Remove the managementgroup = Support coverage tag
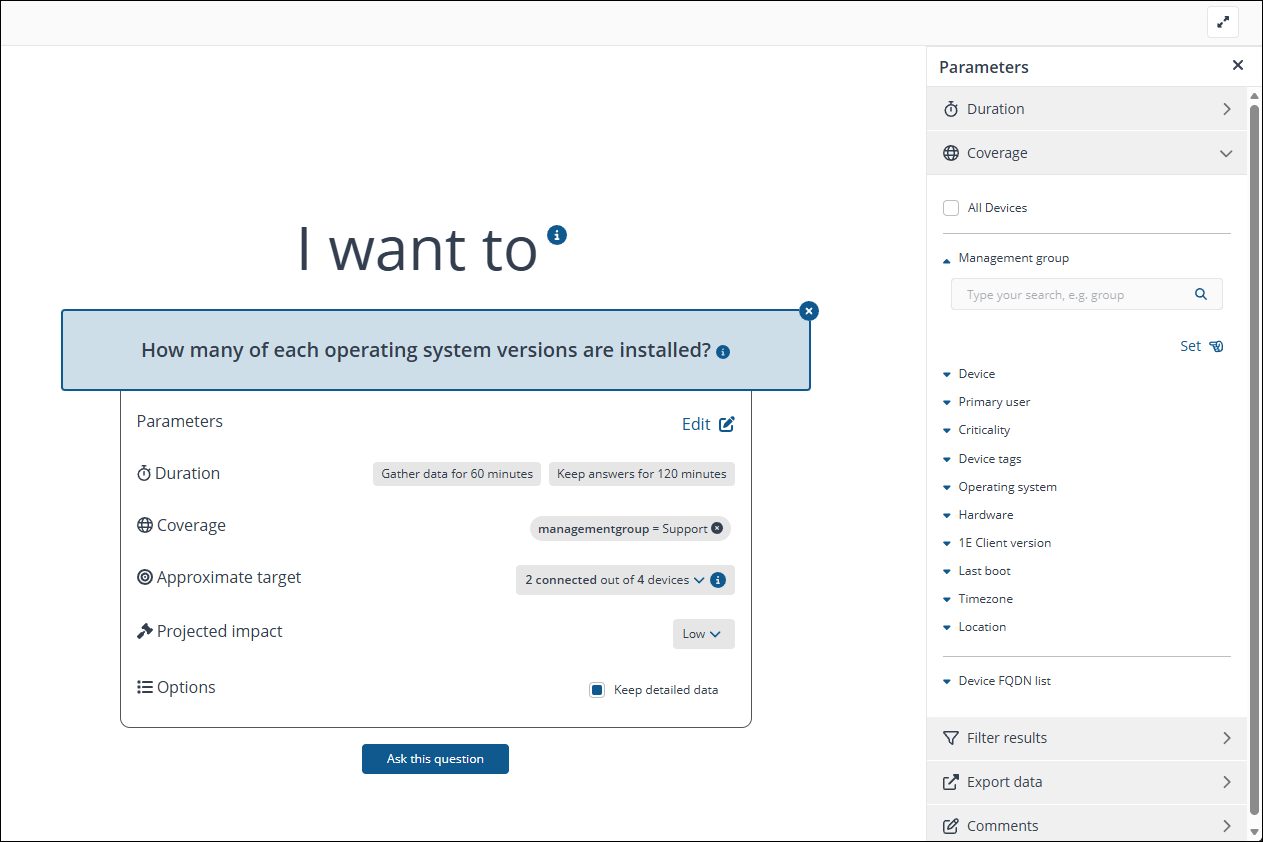Viewport: 1263px width, 842px height. click(717, 528)
